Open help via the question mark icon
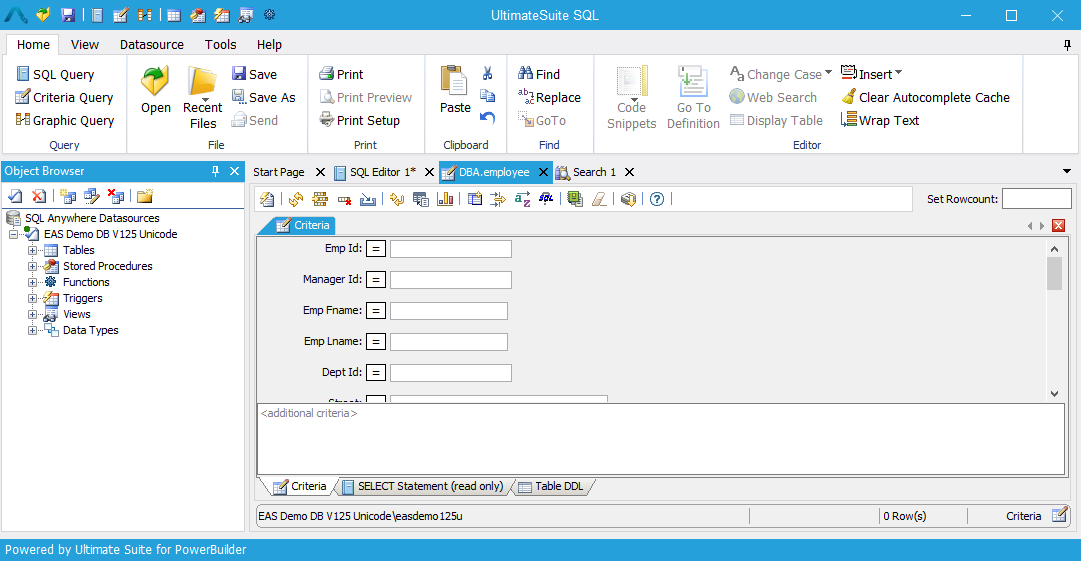 pos(657,199)
